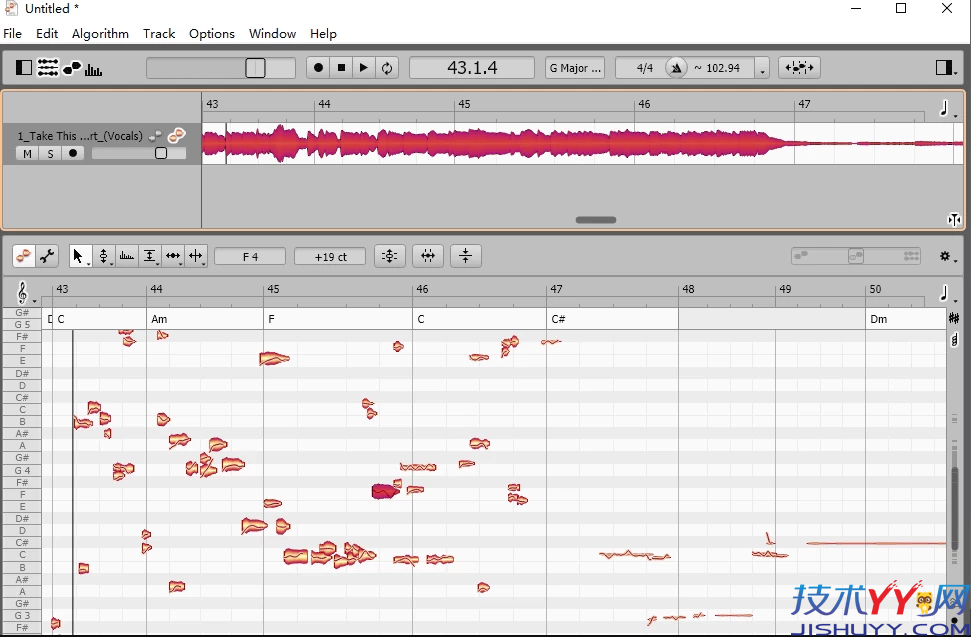Open the Track menu
The width and height of the screenshot is (971, 637).
click(x=159, y=33)
